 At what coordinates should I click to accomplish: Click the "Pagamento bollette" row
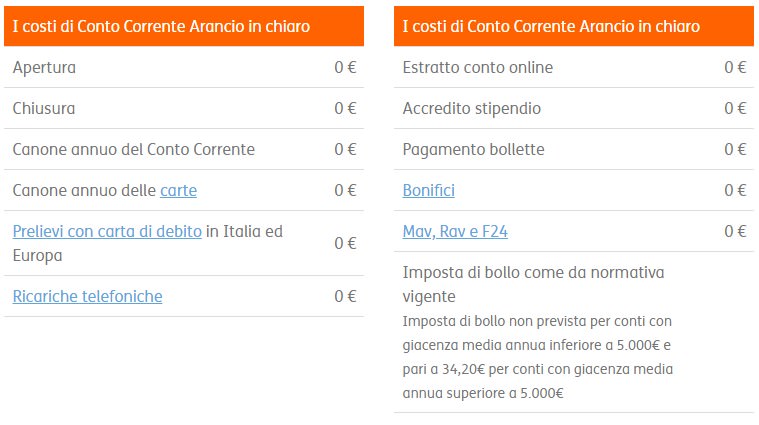[574, 150]
